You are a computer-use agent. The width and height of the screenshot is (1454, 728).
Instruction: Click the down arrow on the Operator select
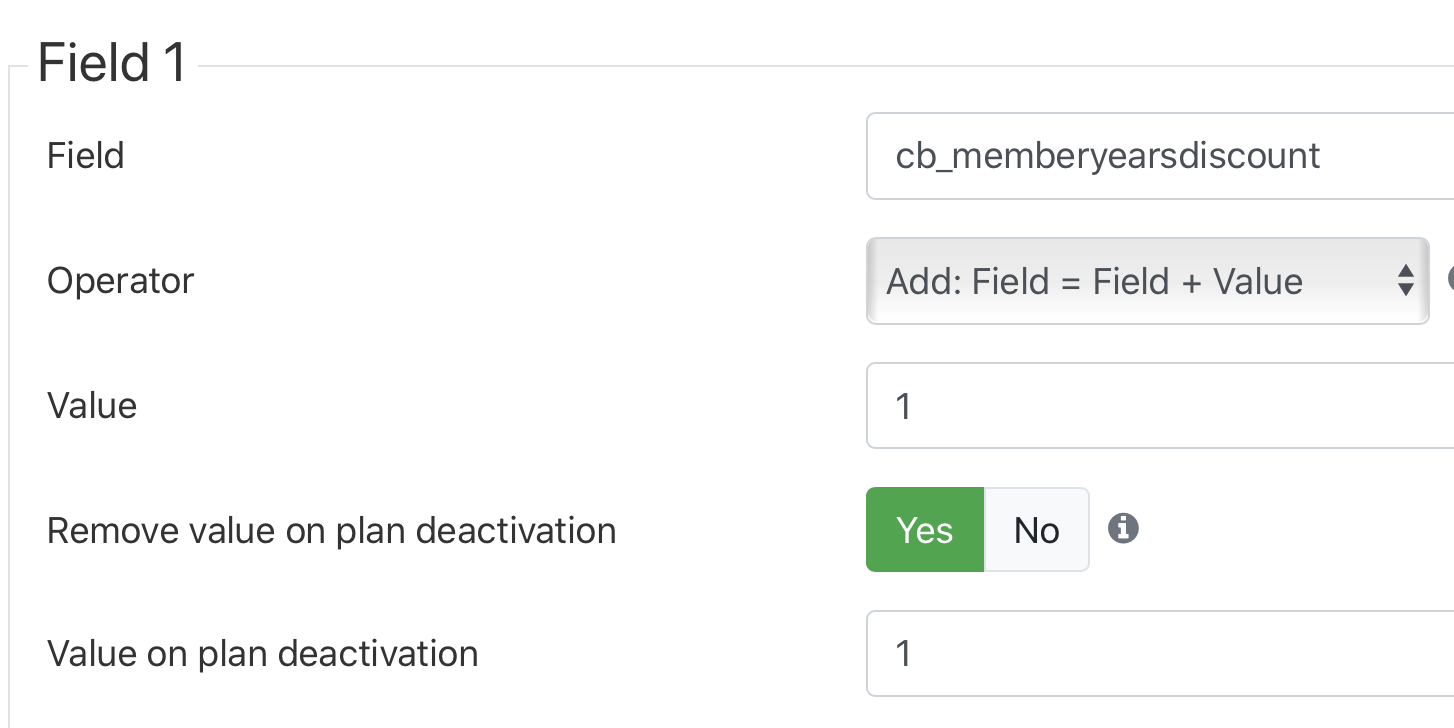coord(1406,290)
